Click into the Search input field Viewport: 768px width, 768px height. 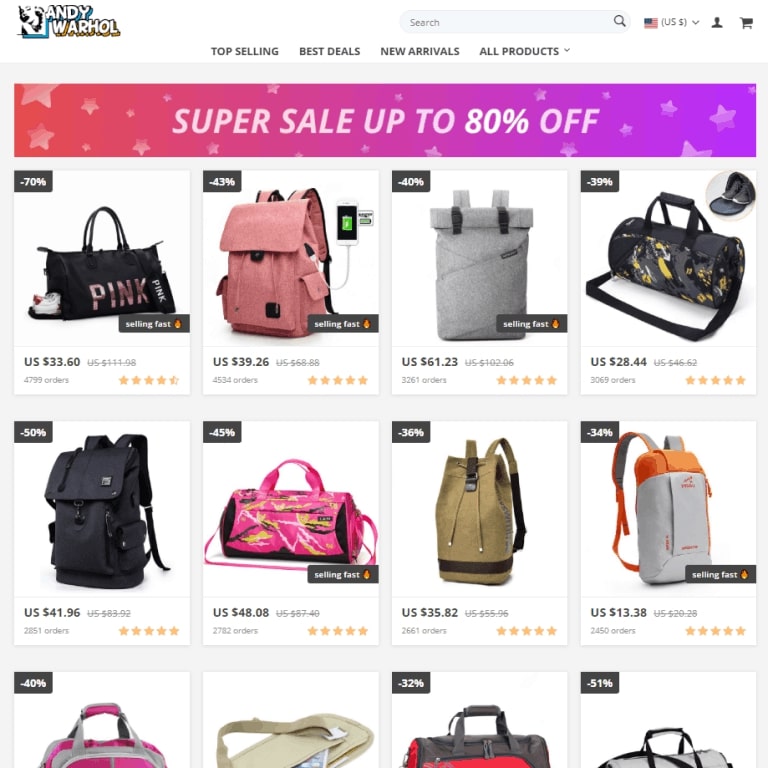pyautogui.click(x=509, y=22)
